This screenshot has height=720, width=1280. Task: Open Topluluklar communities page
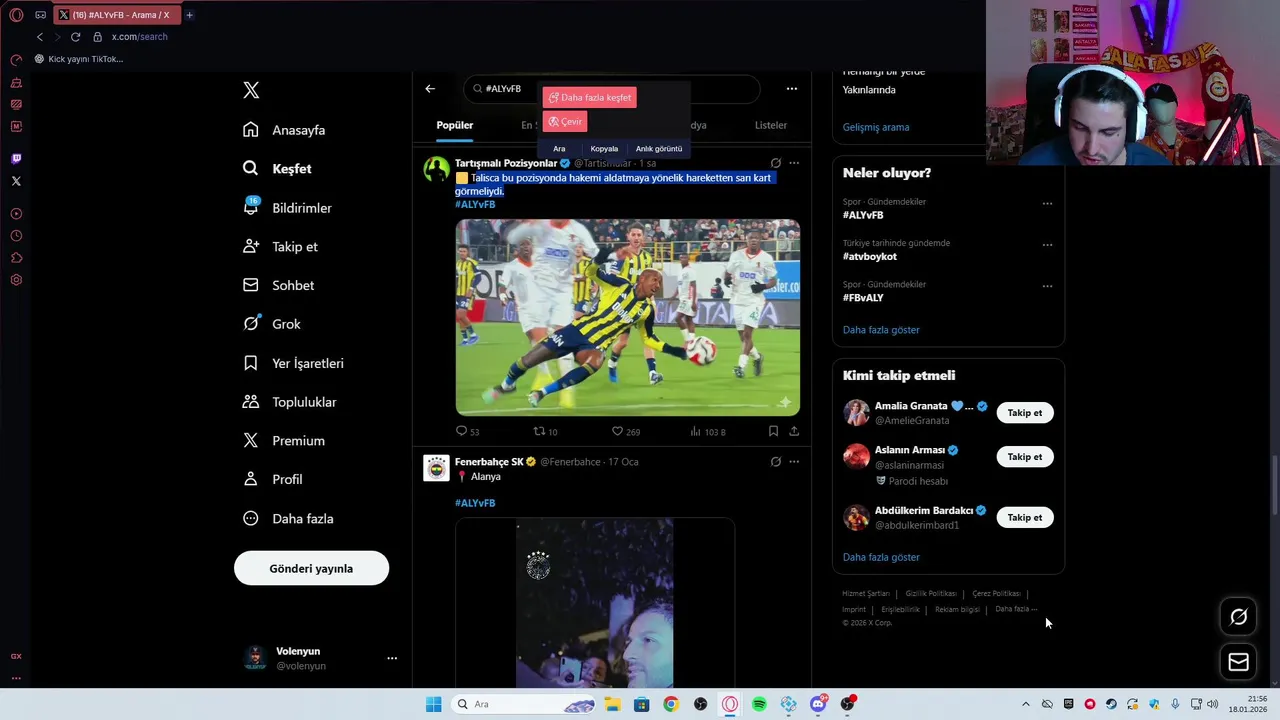(x=290, y=402)
